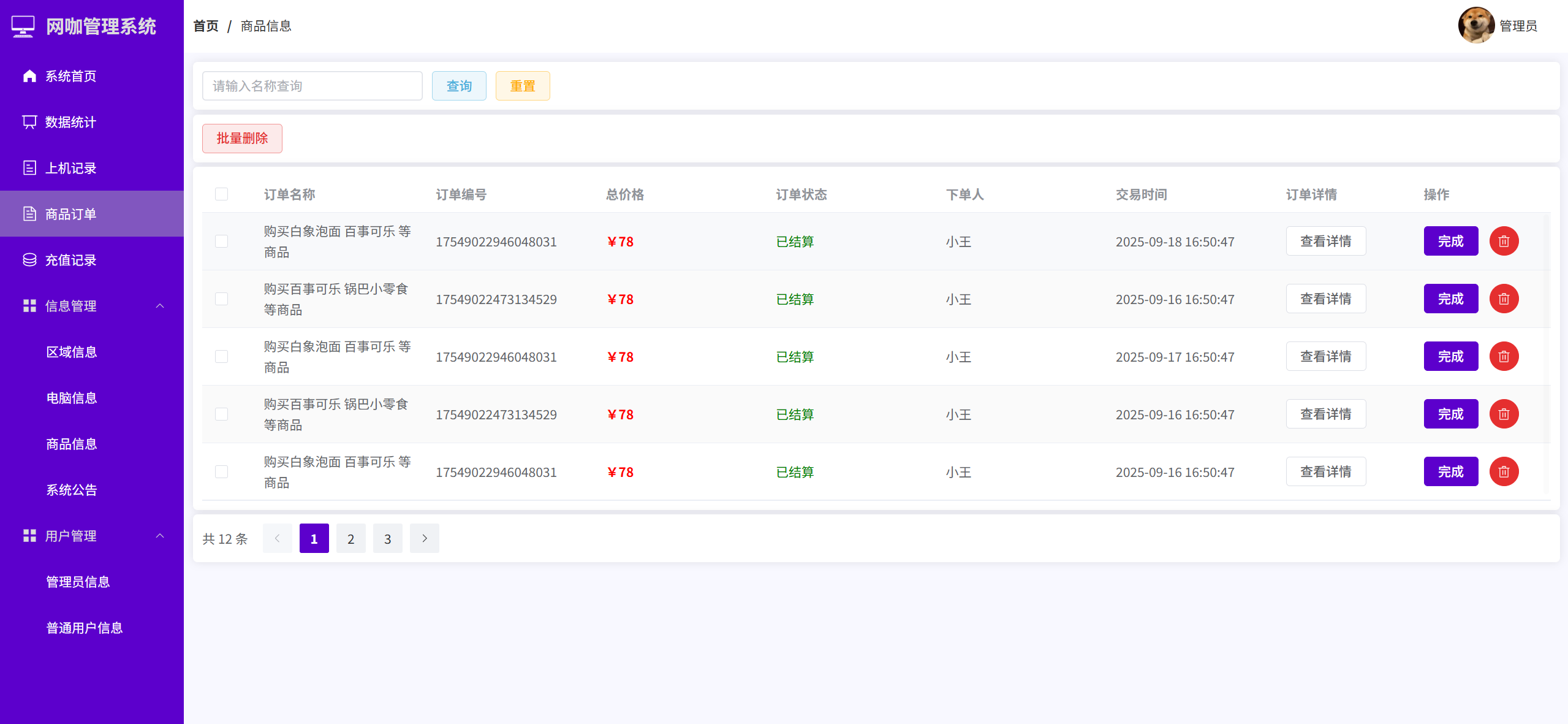Click the purple 完成 button in fourth row

click(x=1450, y=414)
